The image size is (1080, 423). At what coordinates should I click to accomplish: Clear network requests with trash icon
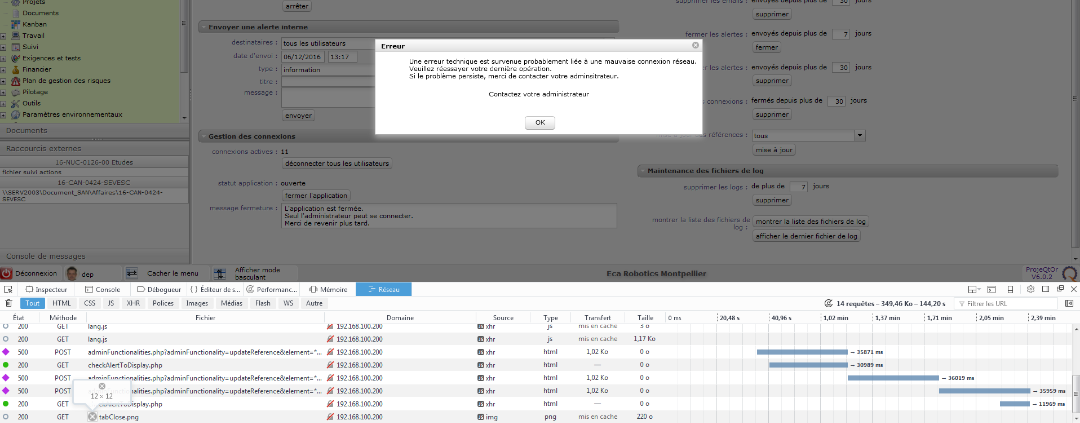[9, 303]
